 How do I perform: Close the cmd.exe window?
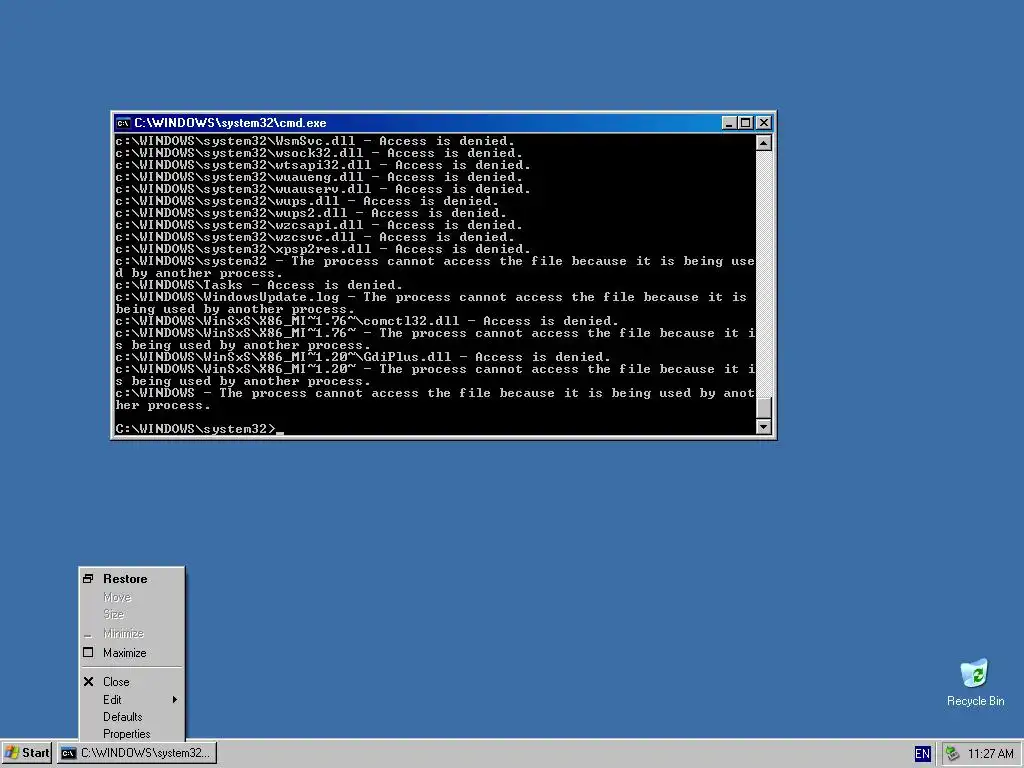point(763,123)
